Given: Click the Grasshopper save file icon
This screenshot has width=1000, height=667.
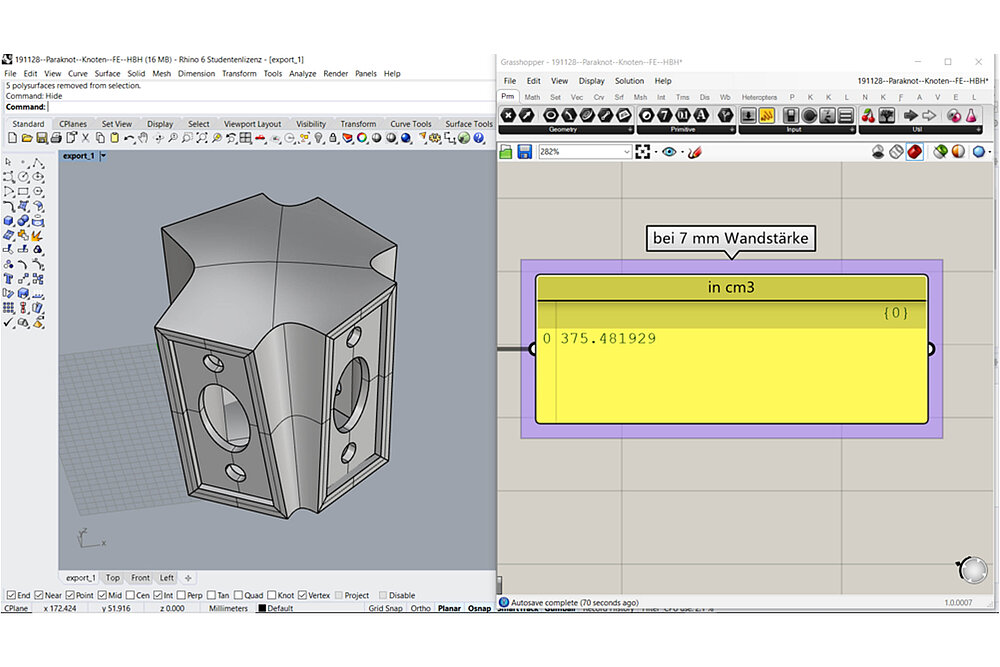Looking at the screenshot, I should click(523, 152).
